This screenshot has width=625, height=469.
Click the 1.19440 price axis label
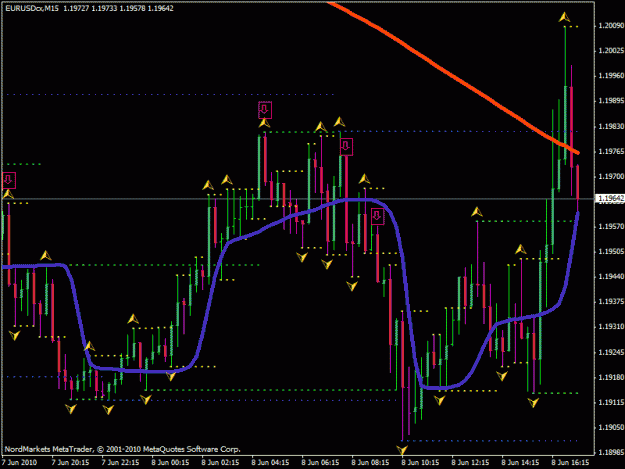(x=610, y=277)
